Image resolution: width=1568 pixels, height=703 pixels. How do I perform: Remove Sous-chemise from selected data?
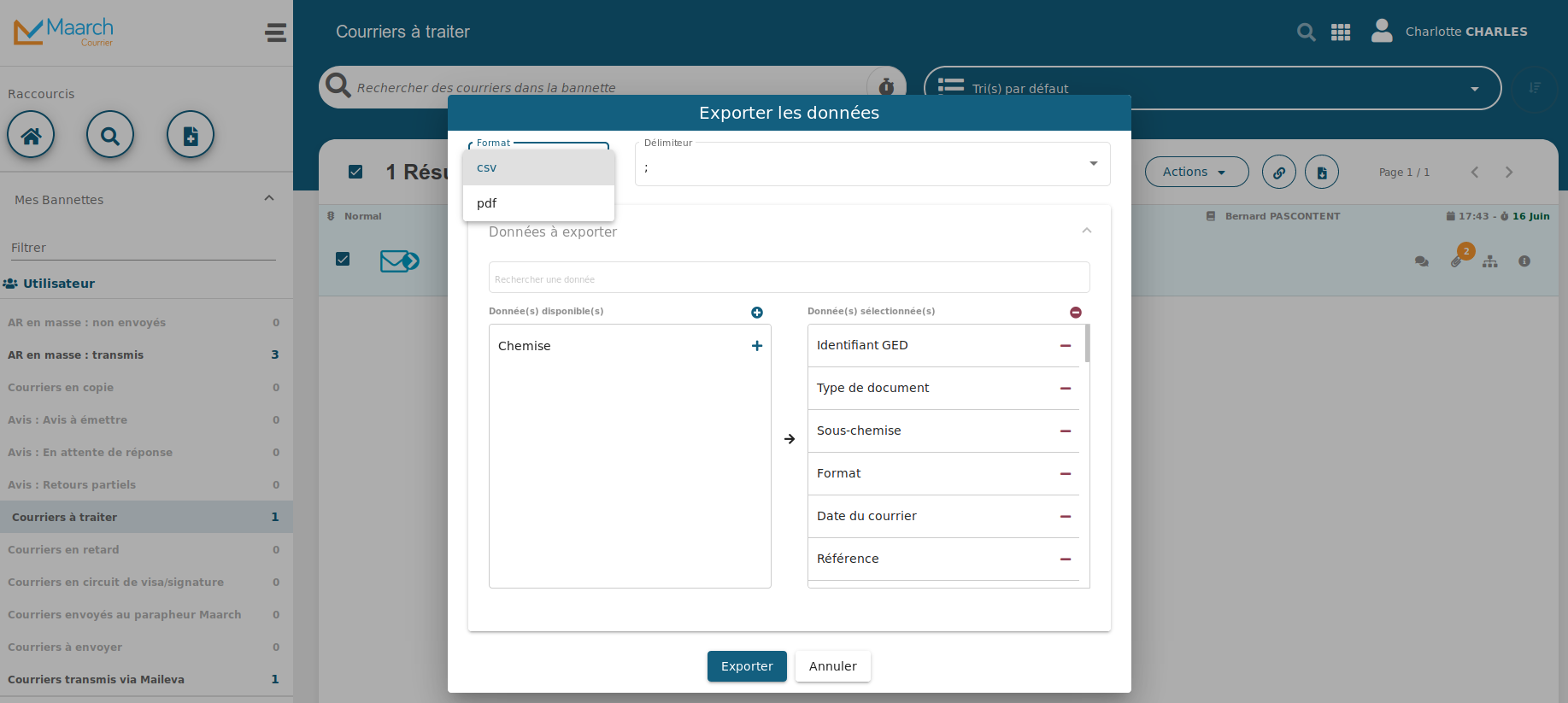tap(1066, 431)
